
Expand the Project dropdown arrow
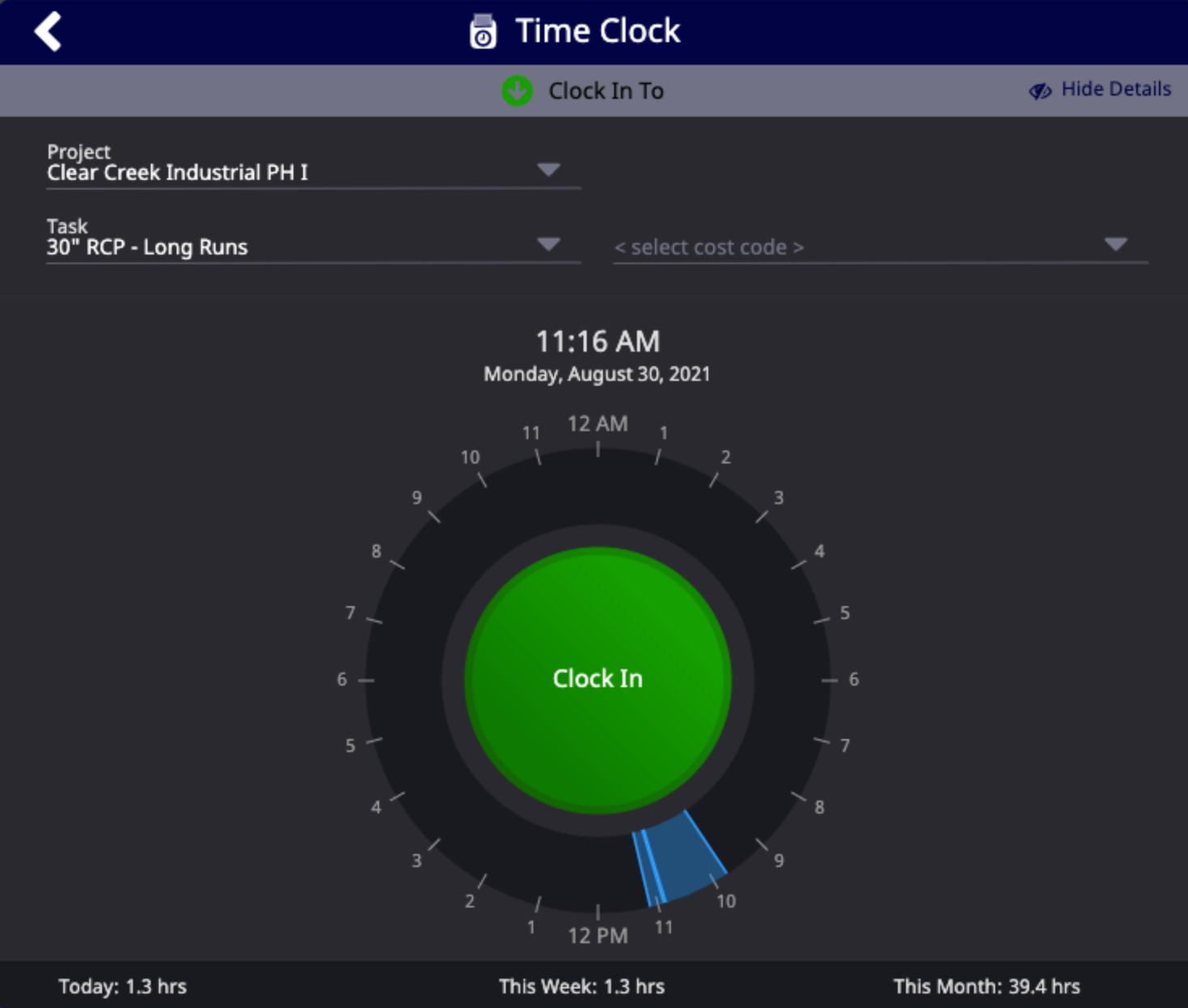[x=549, y=169]
